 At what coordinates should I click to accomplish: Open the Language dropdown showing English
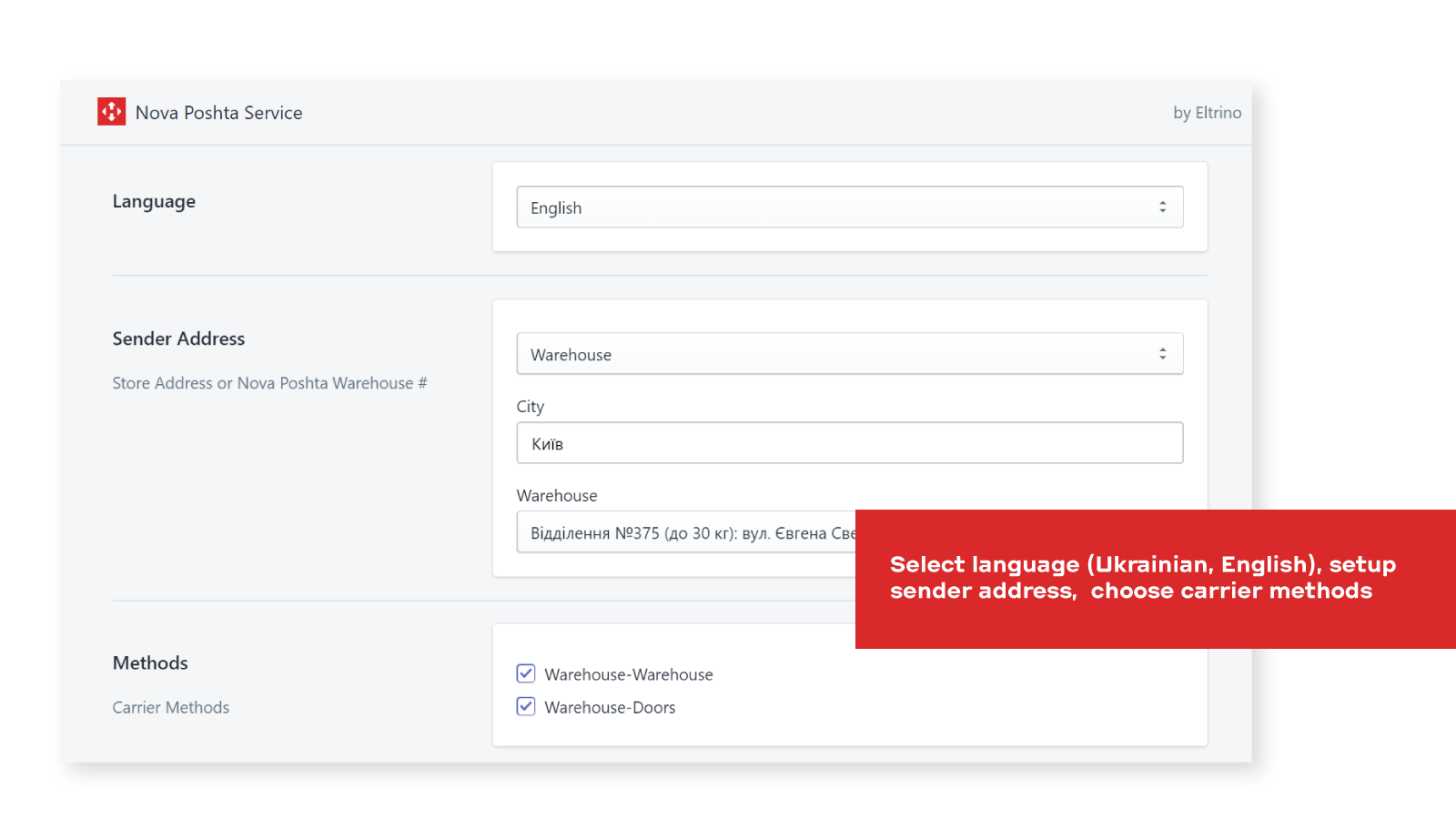pos(849,207)
